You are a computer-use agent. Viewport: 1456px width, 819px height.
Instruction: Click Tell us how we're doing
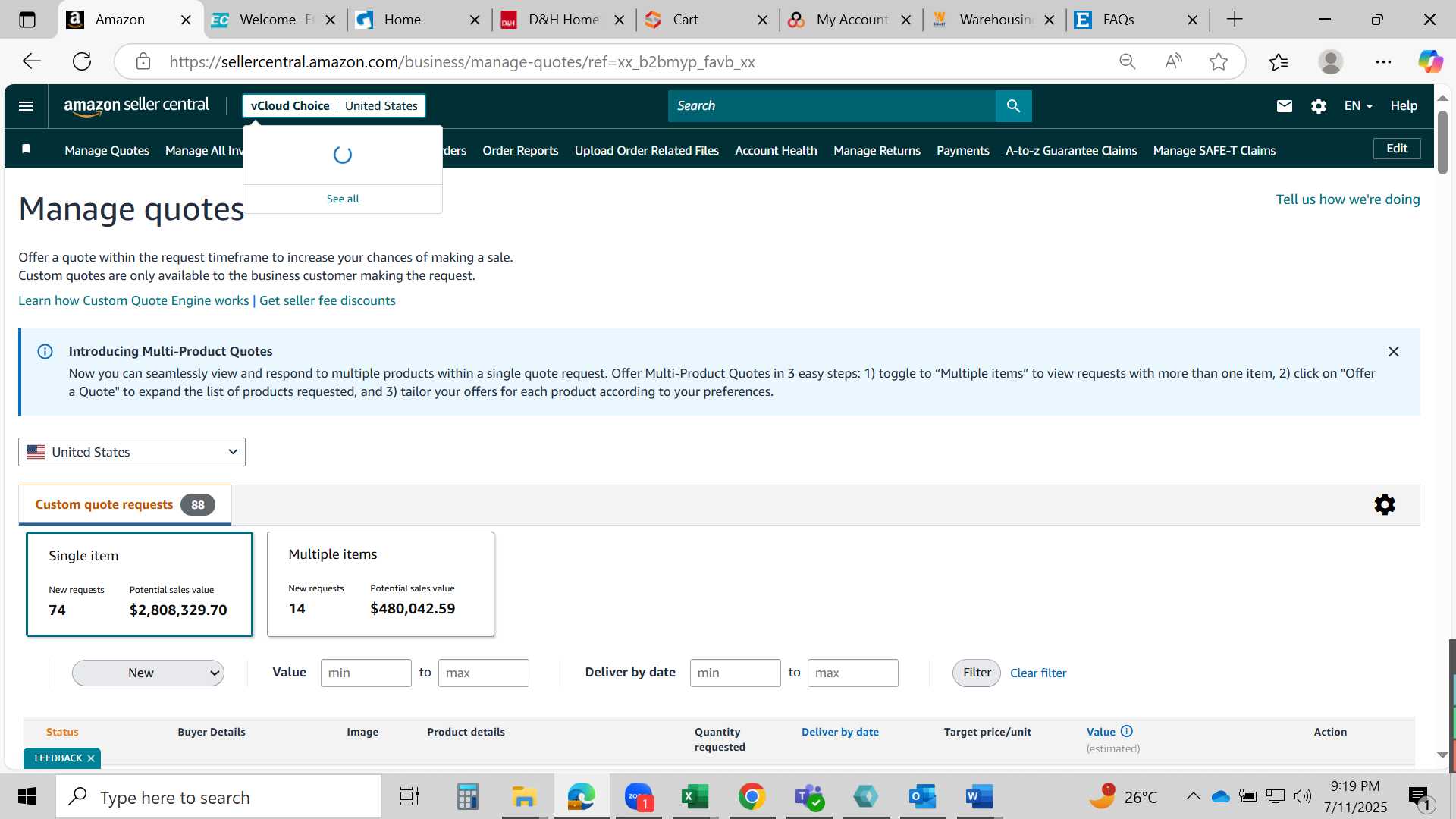click(x=1348, y=199)
